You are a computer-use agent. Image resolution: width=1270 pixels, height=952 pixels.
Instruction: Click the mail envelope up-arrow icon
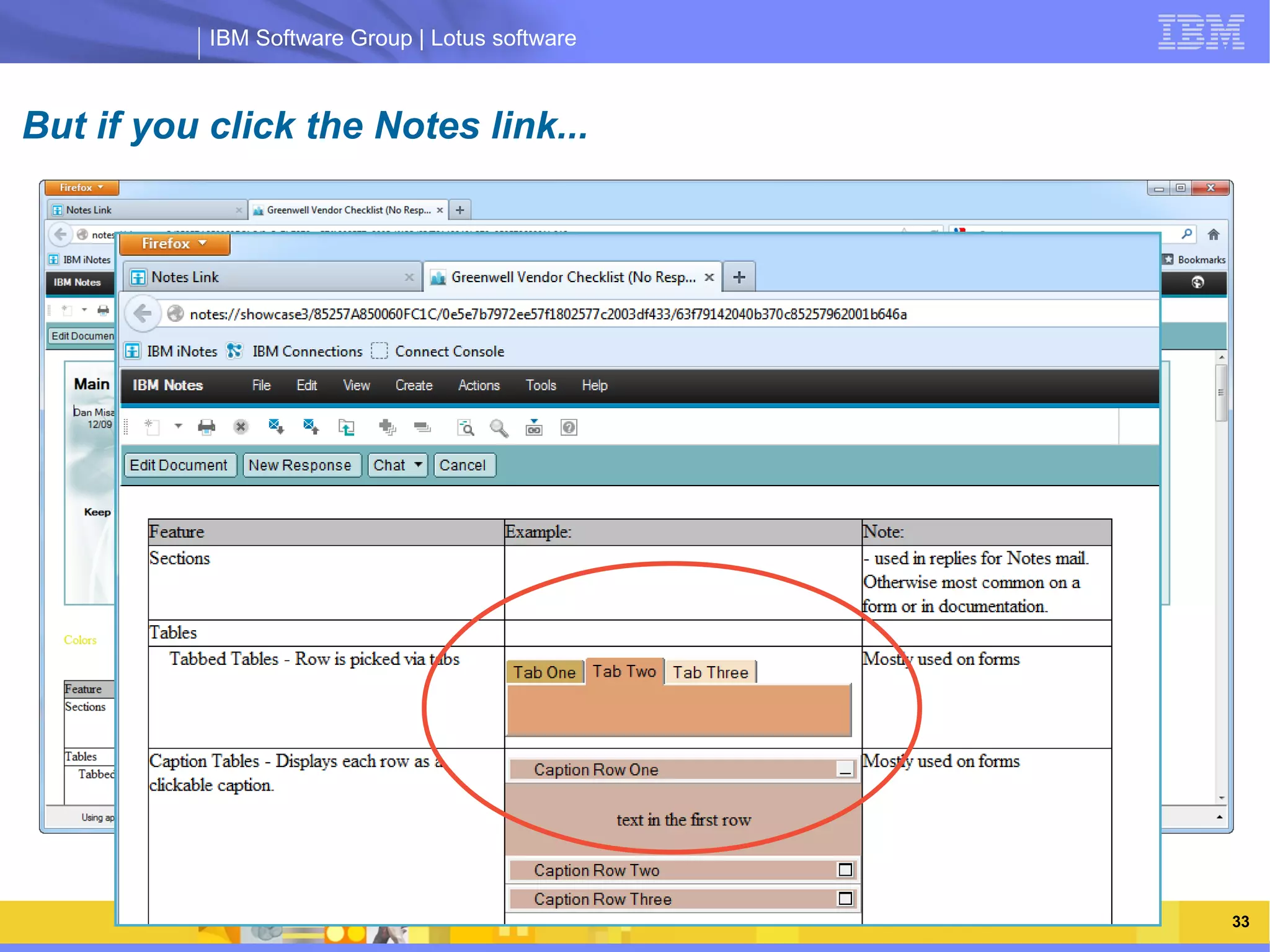pos(311,427)
